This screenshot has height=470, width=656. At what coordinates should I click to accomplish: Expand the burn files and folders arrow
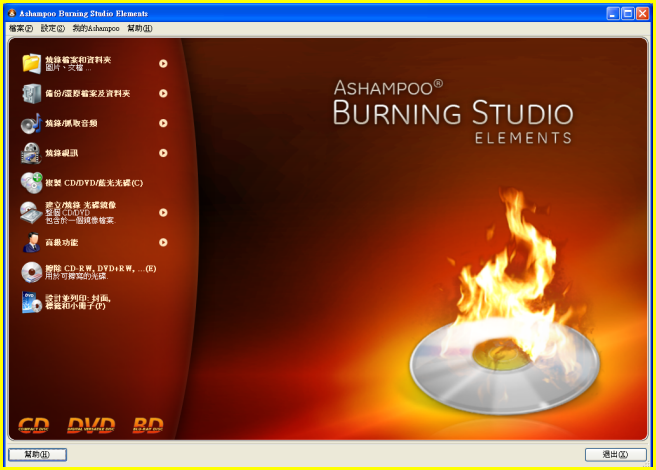point(163,64)
